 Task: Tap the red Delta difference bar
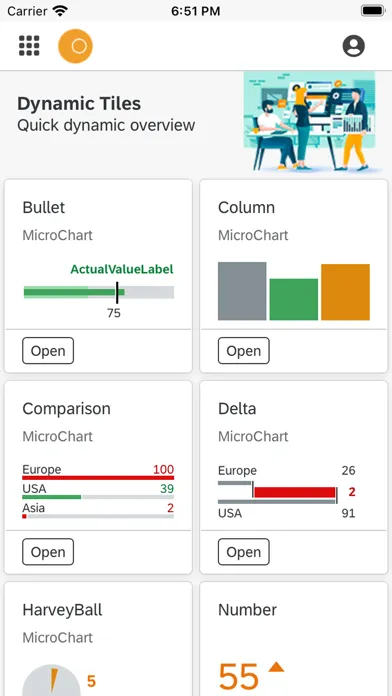(x=295, y=492)
